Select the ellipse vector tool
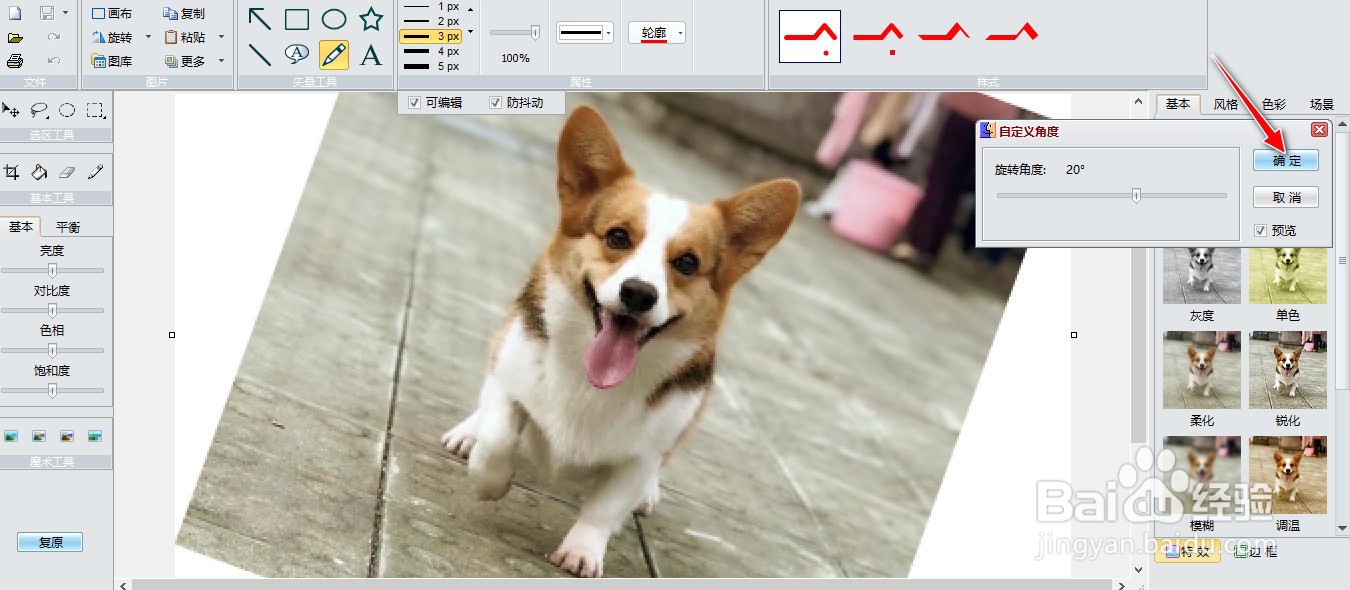Image resolution: width=1350 pixels, height=590 pixels. tap(334, 19)
